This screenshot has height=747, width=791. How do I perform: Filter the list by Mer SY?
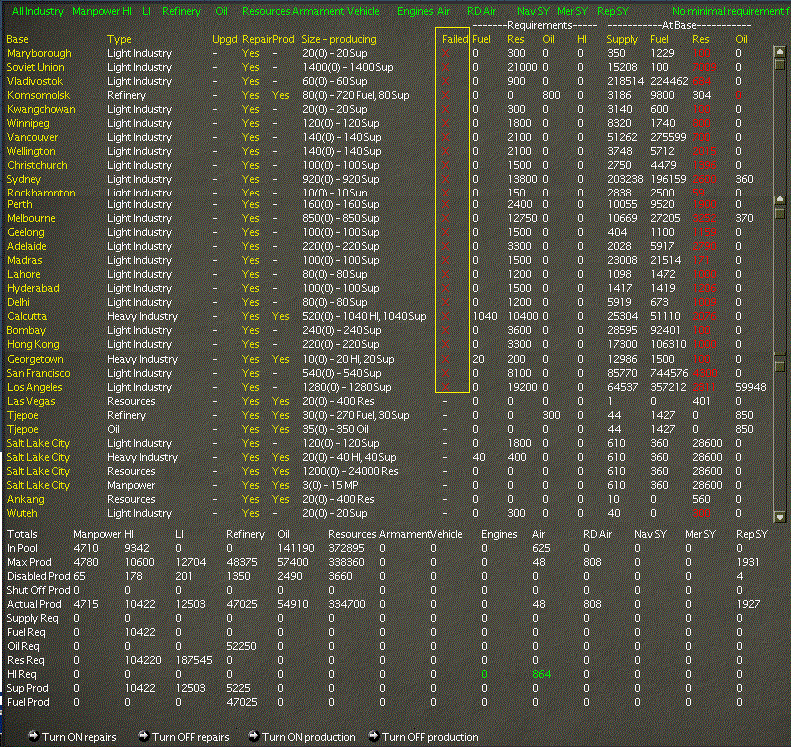pos(573,11)
